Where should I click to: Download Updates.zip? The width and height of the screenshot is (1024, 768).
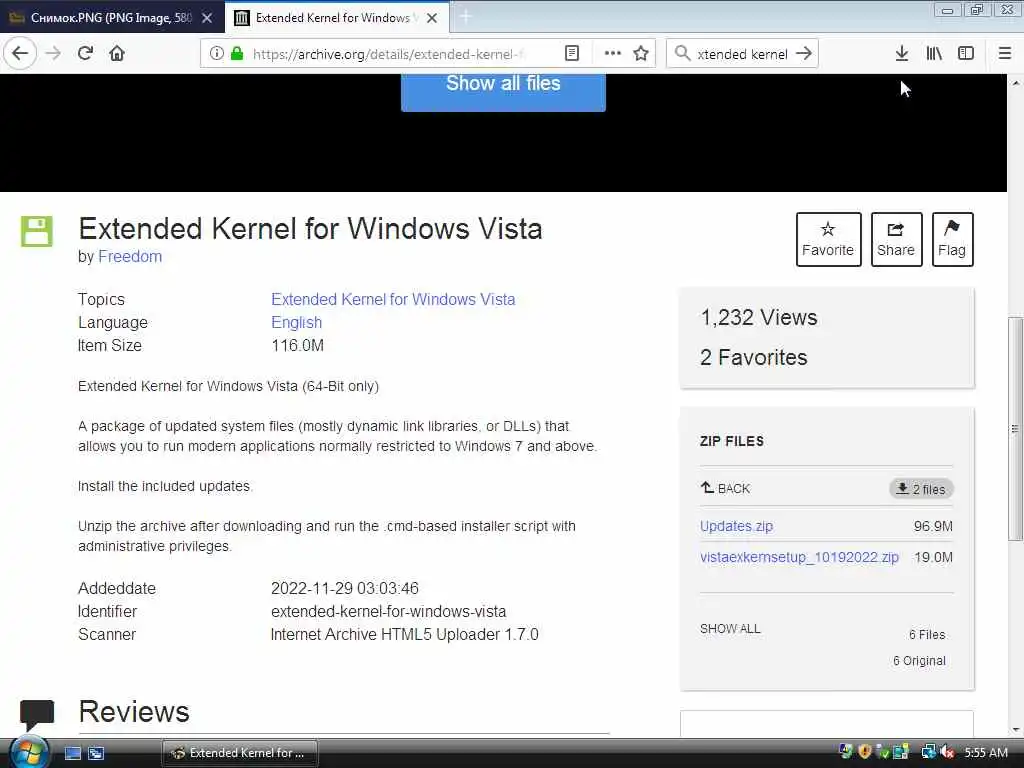736,526
